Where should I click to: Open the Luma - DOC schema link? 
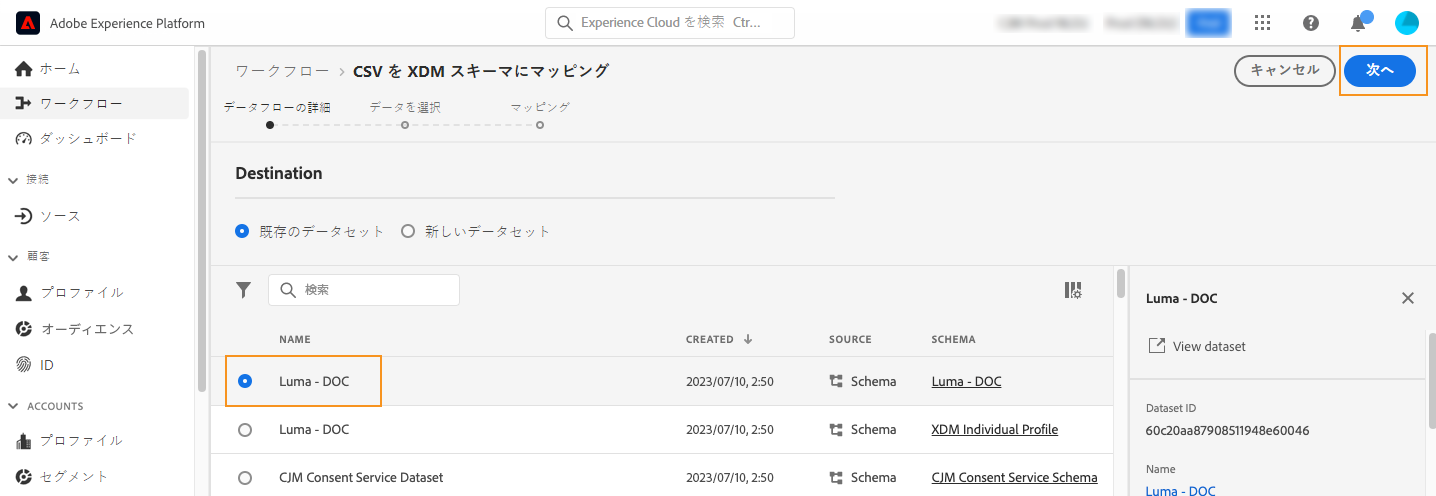click(x=966, y=381)
